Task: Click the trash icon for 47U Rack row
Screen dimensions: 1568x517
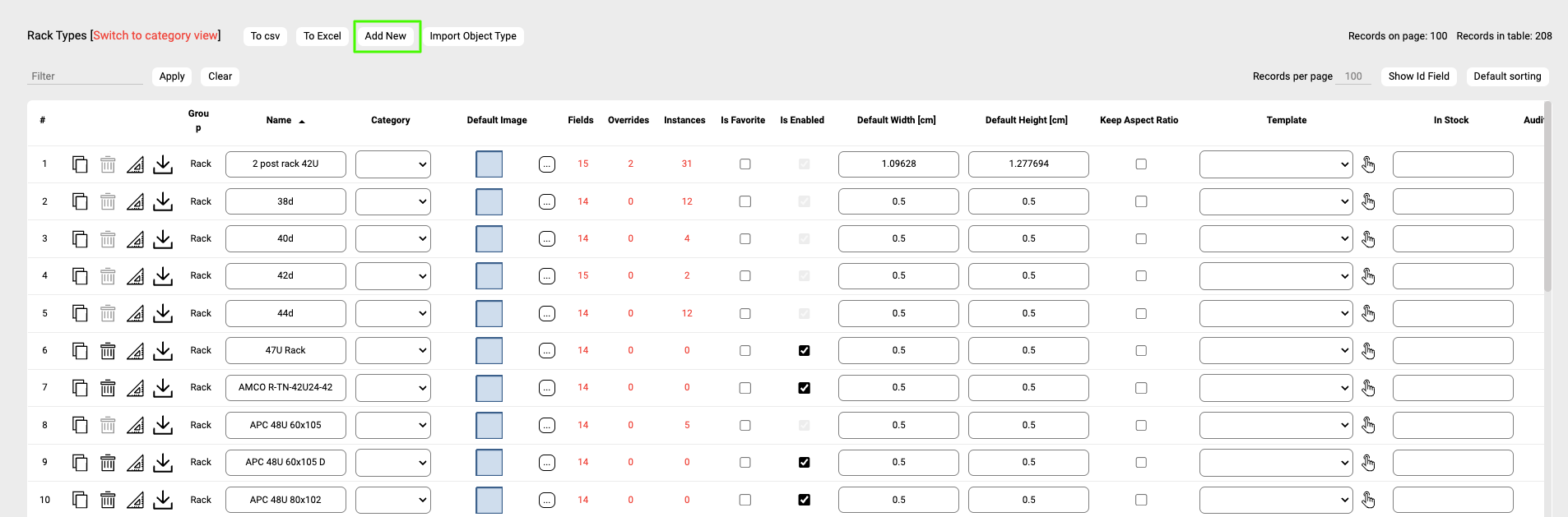Action: 108,351
